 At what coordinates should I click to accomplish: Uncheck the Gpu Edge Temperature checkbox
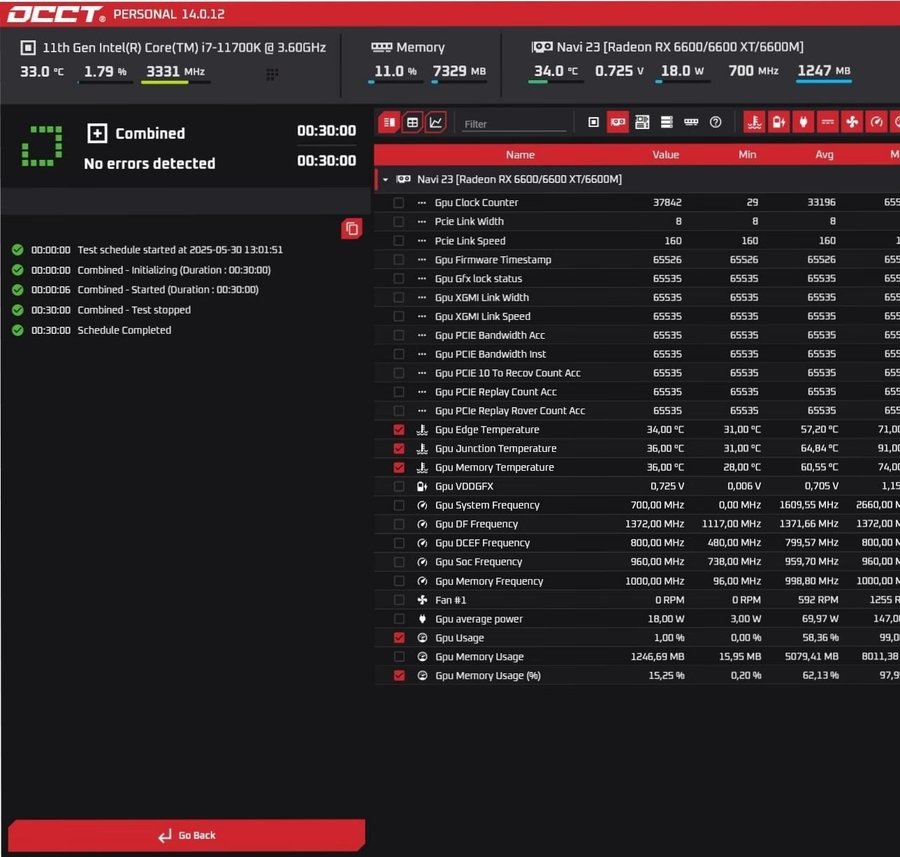[x=399, y=429]
